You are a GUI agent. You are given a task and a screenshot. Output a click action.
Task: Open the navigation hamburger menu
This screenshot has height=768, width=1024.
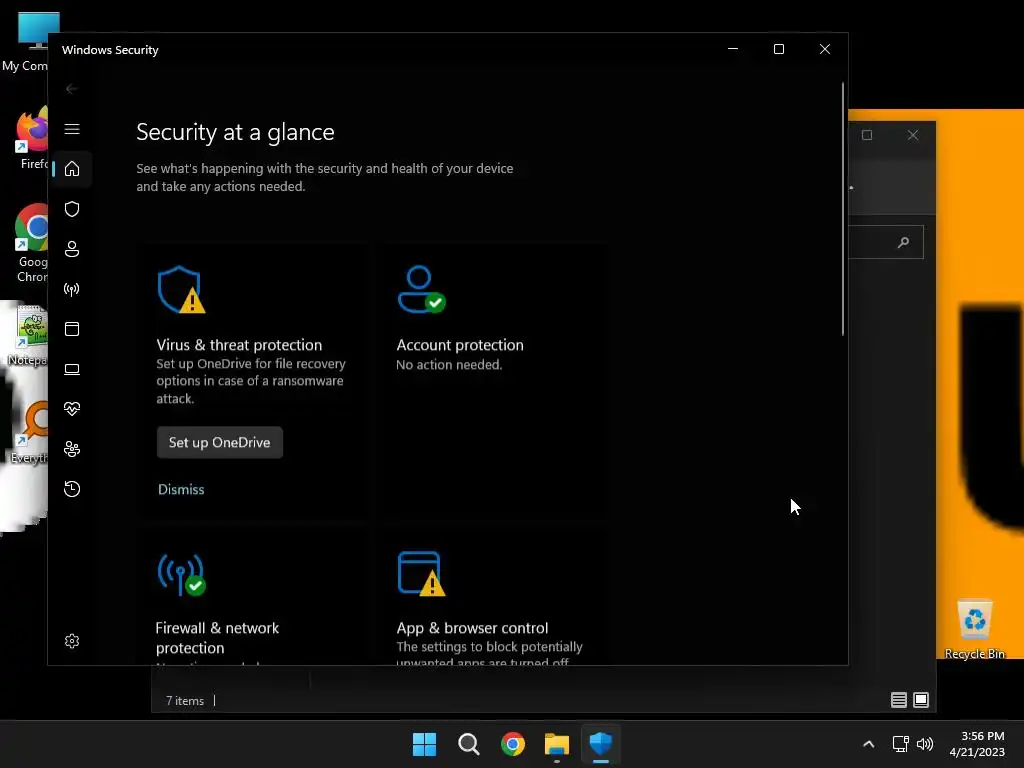[72, 129]
